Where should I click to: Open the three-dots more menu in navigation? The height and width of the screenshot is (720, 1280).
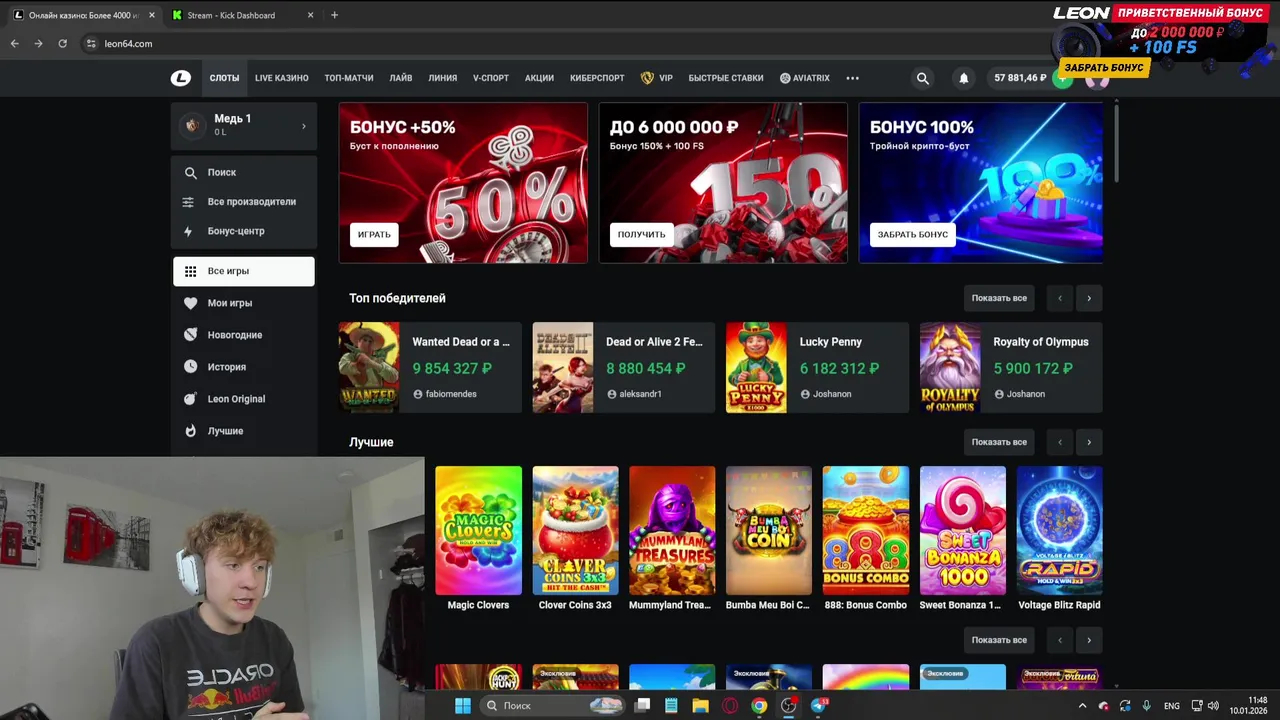click(852, 78)
